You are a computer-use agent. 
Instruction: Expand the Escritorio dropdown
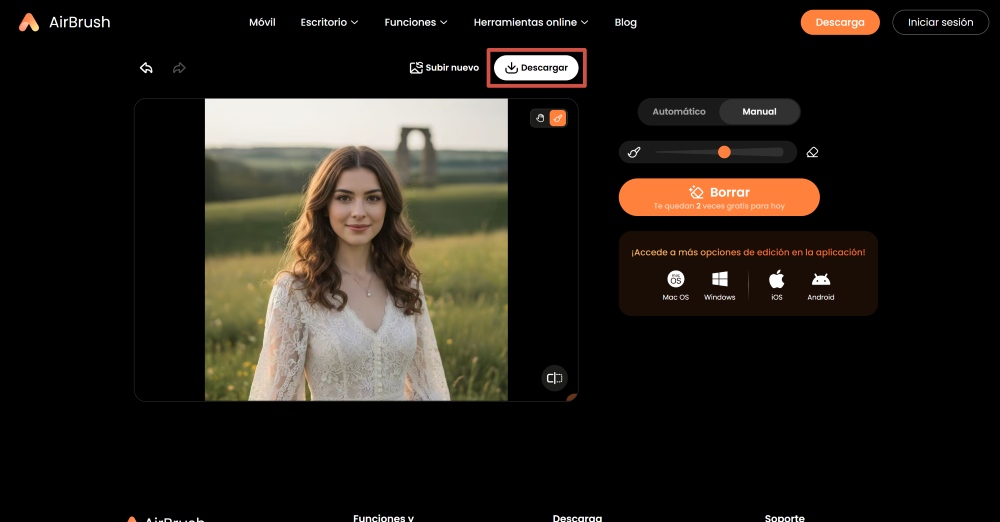(x=329, y=22)
